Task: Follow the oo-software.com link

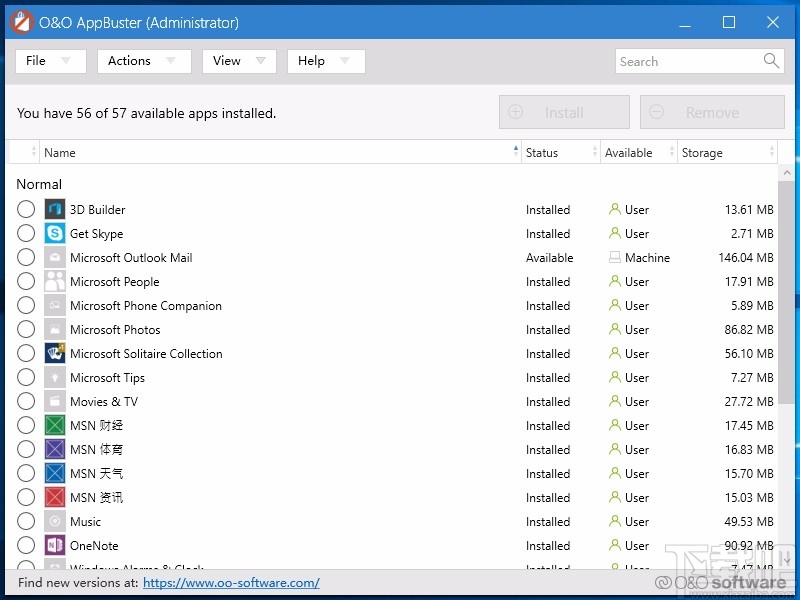Action: click(x=231, y=582)
